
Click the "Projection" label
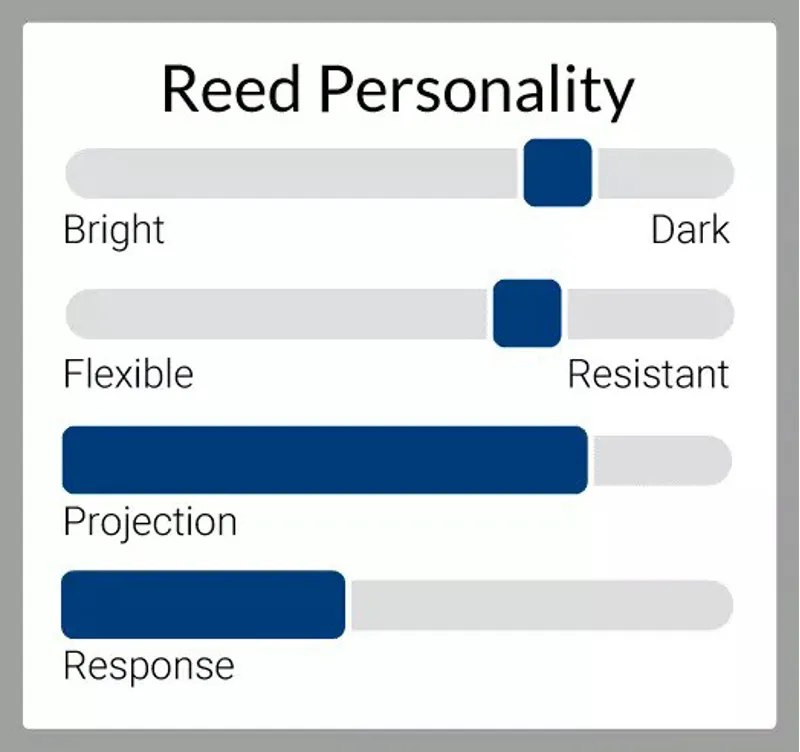pyautogui.click(x=150, y=521)
